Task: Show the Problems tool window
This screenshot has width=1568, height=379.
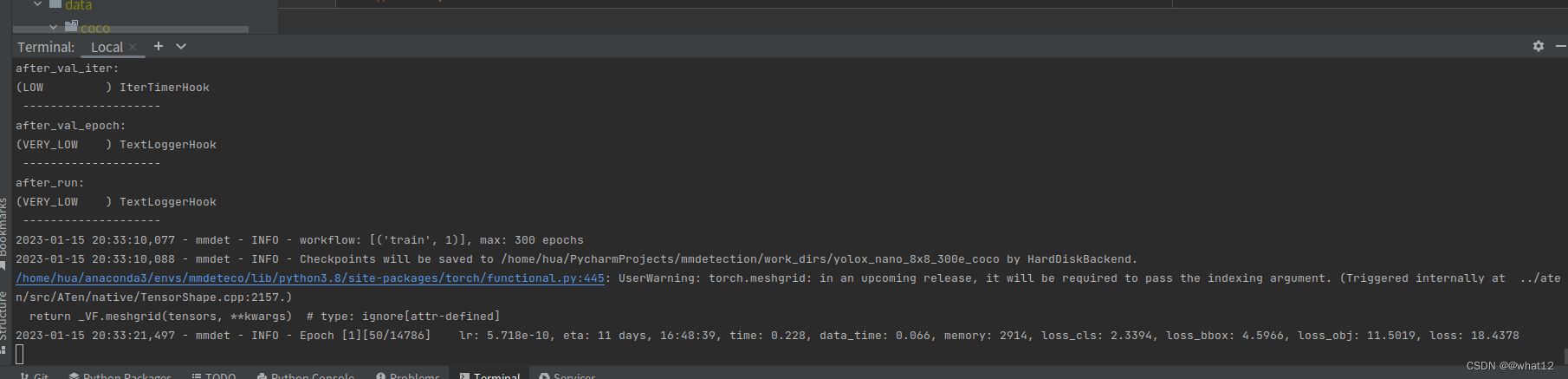Action: [407, 376]
